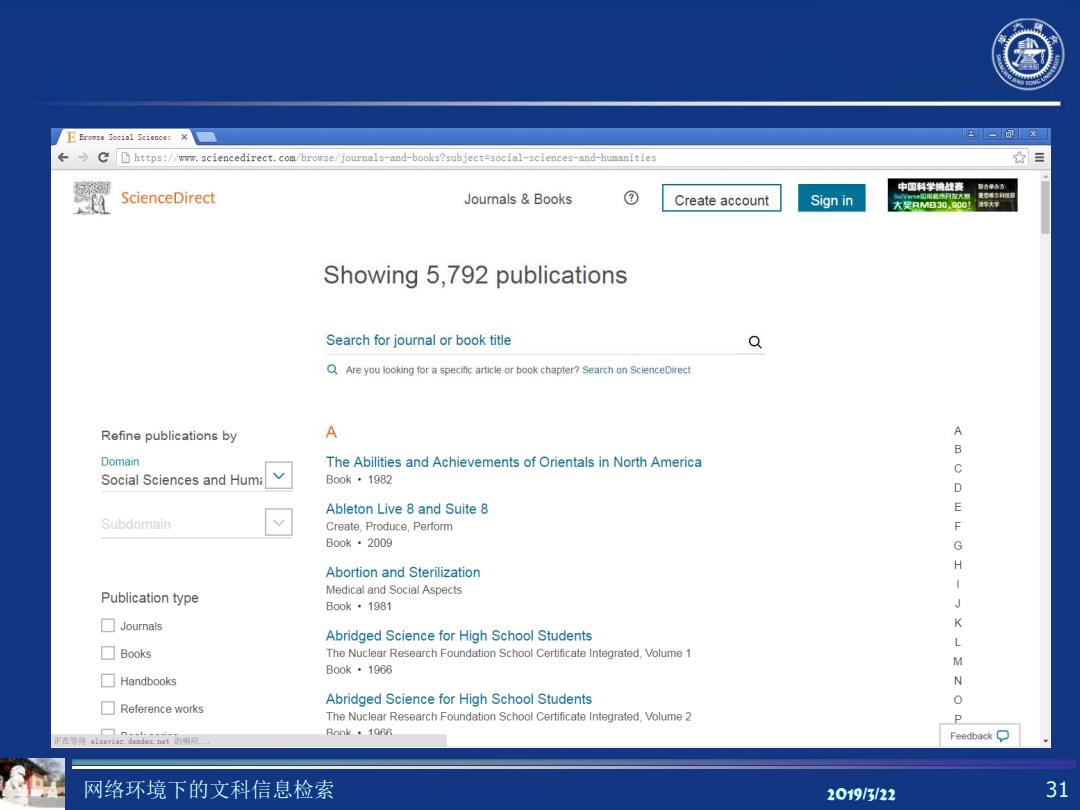1080x810 pixels.
Task: Bookmark the page with star icon
Action: tap(1019, 158)
